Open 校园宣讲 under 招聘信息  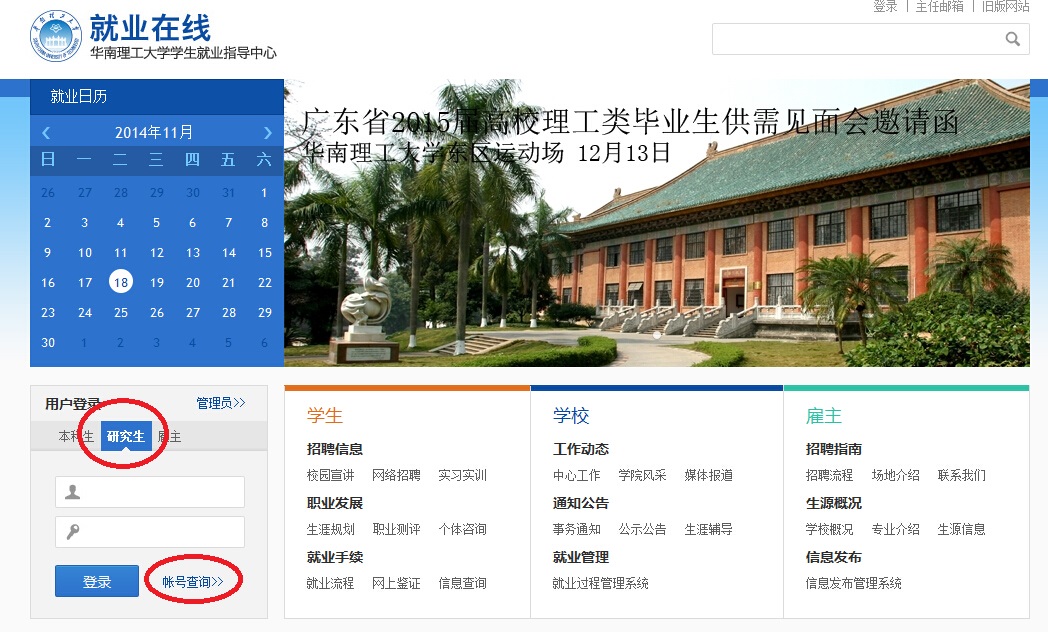tap(330, 475)
